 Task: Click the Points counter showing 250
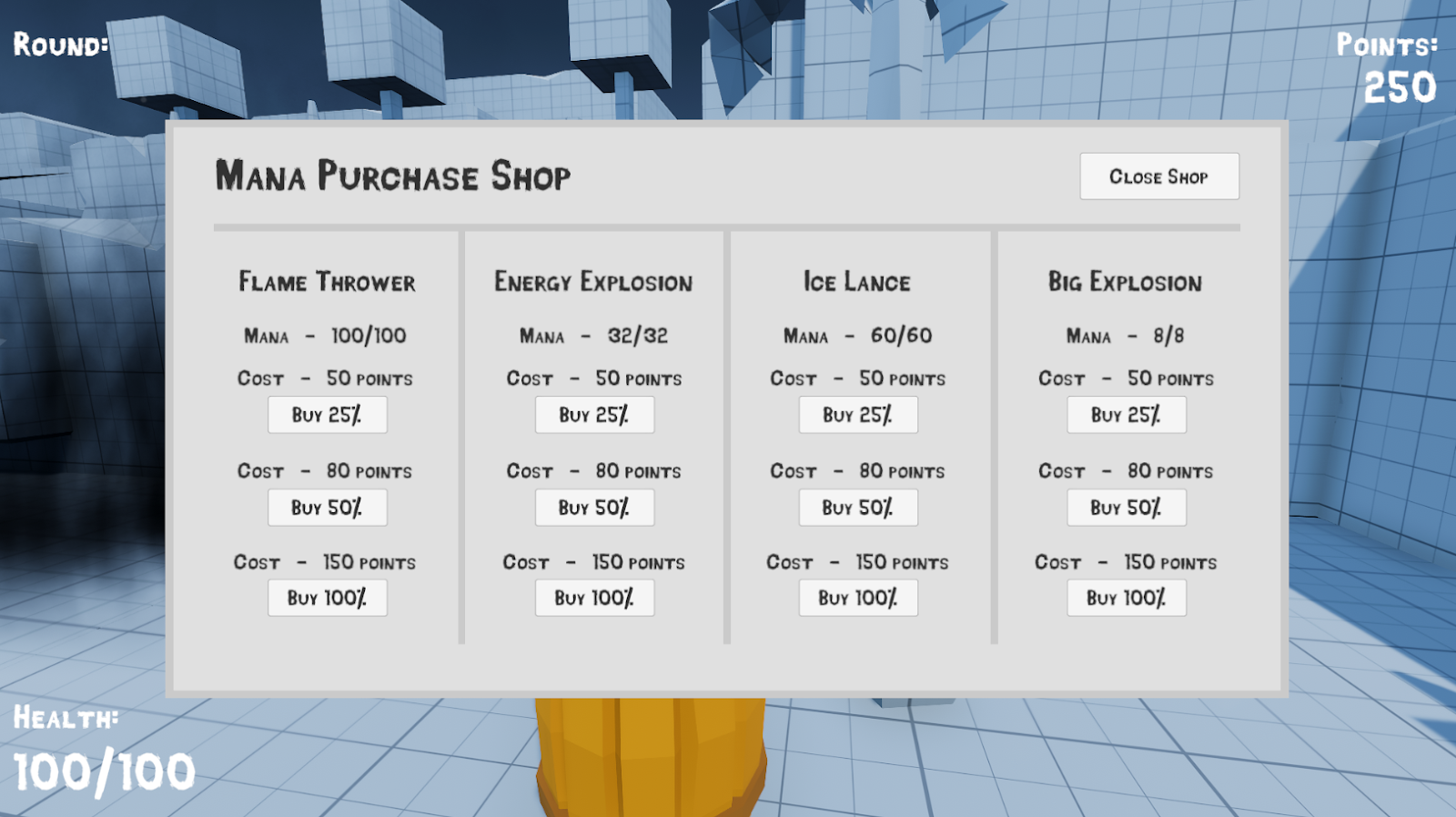1400,87
